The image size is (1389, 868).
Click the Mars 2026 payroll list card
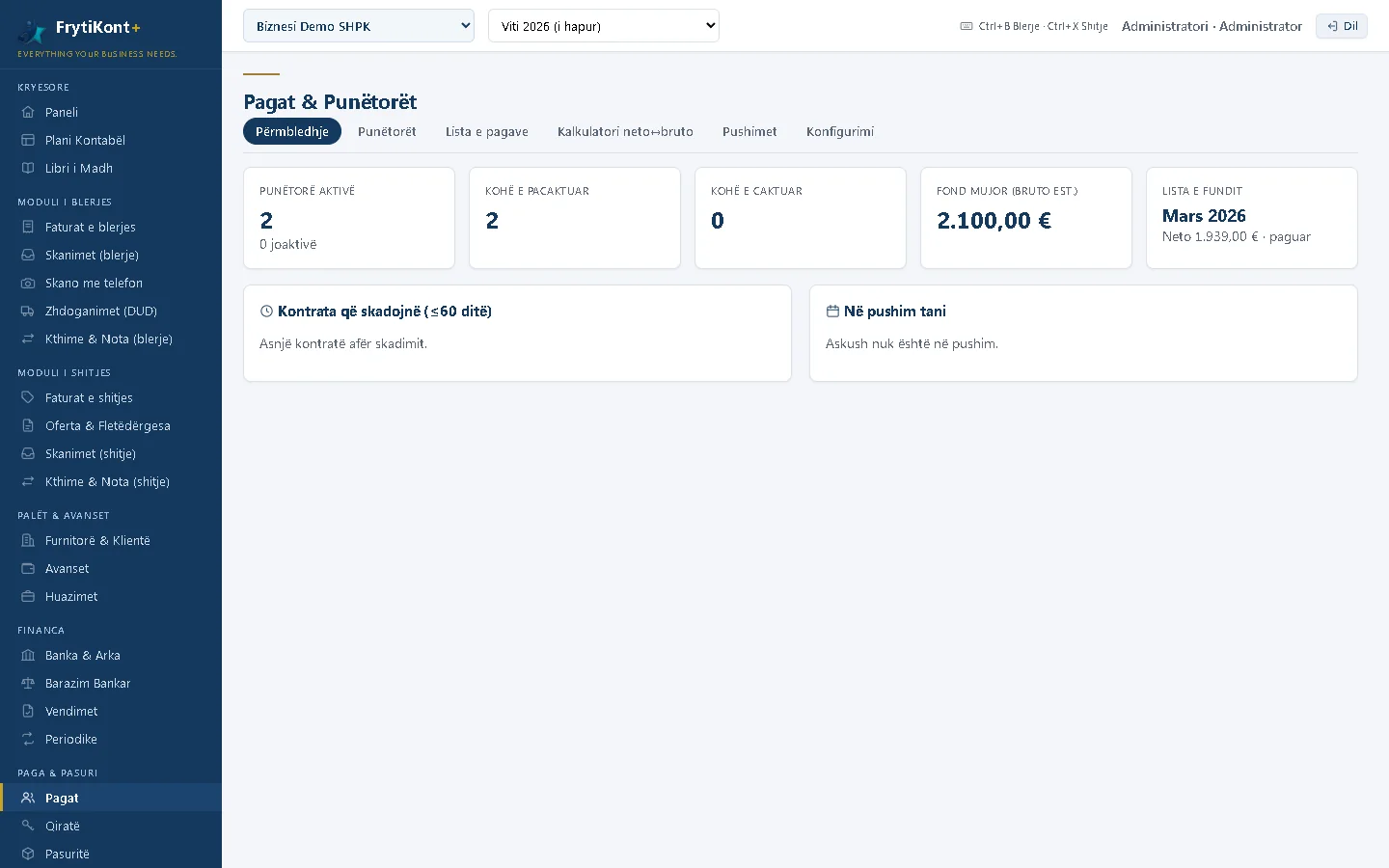[1252, 218]
